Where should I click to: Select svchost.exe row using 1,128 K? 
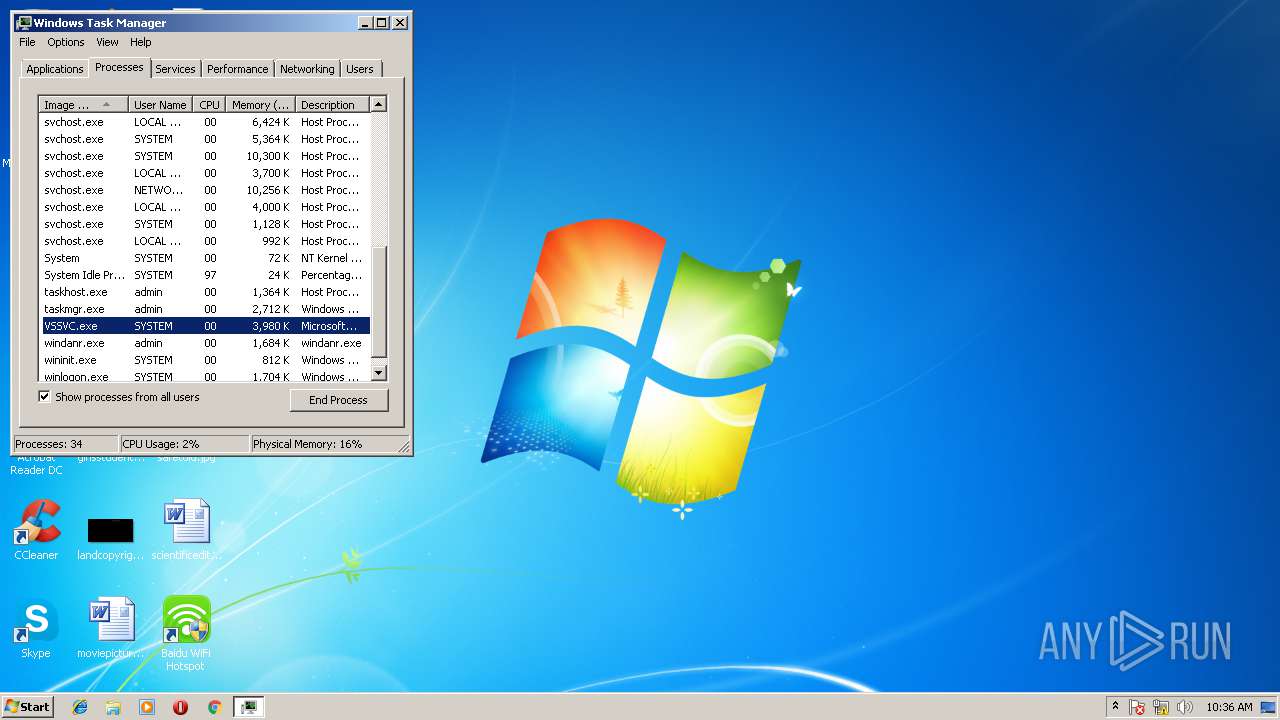coord(205,224)
